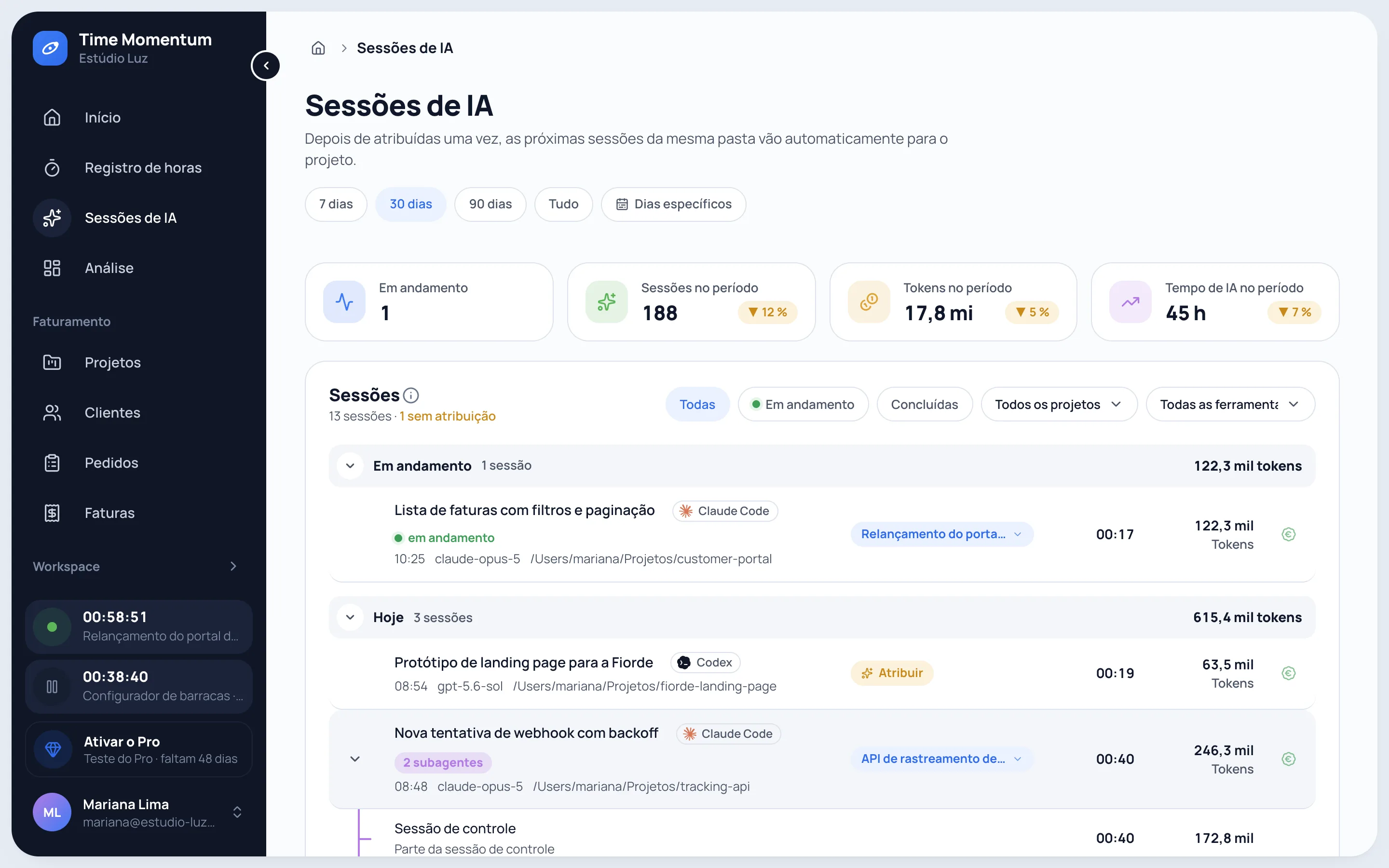Open Análise in the sidebar

click(x=139, y=268)
